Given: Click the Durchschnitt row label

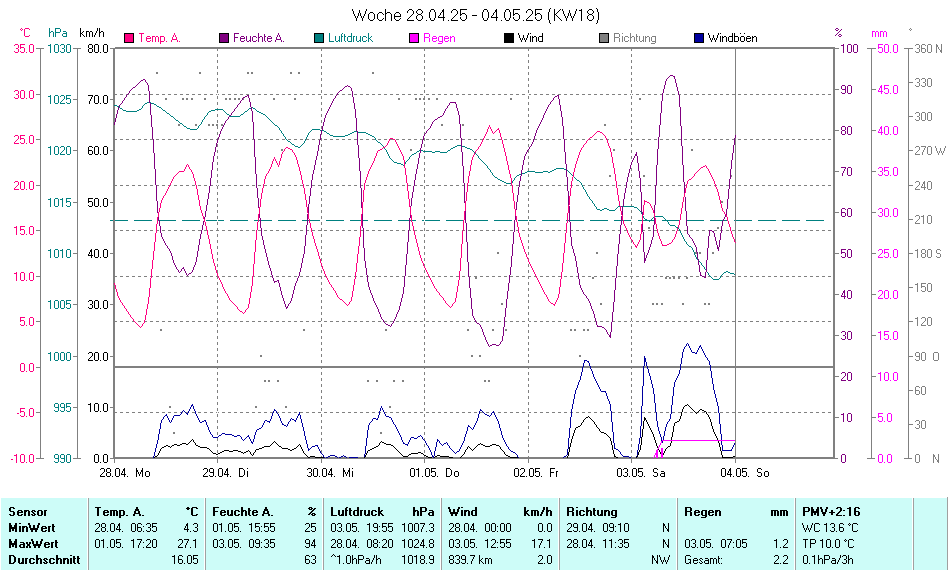Looking at the screenshot, I should coord(44,560).
